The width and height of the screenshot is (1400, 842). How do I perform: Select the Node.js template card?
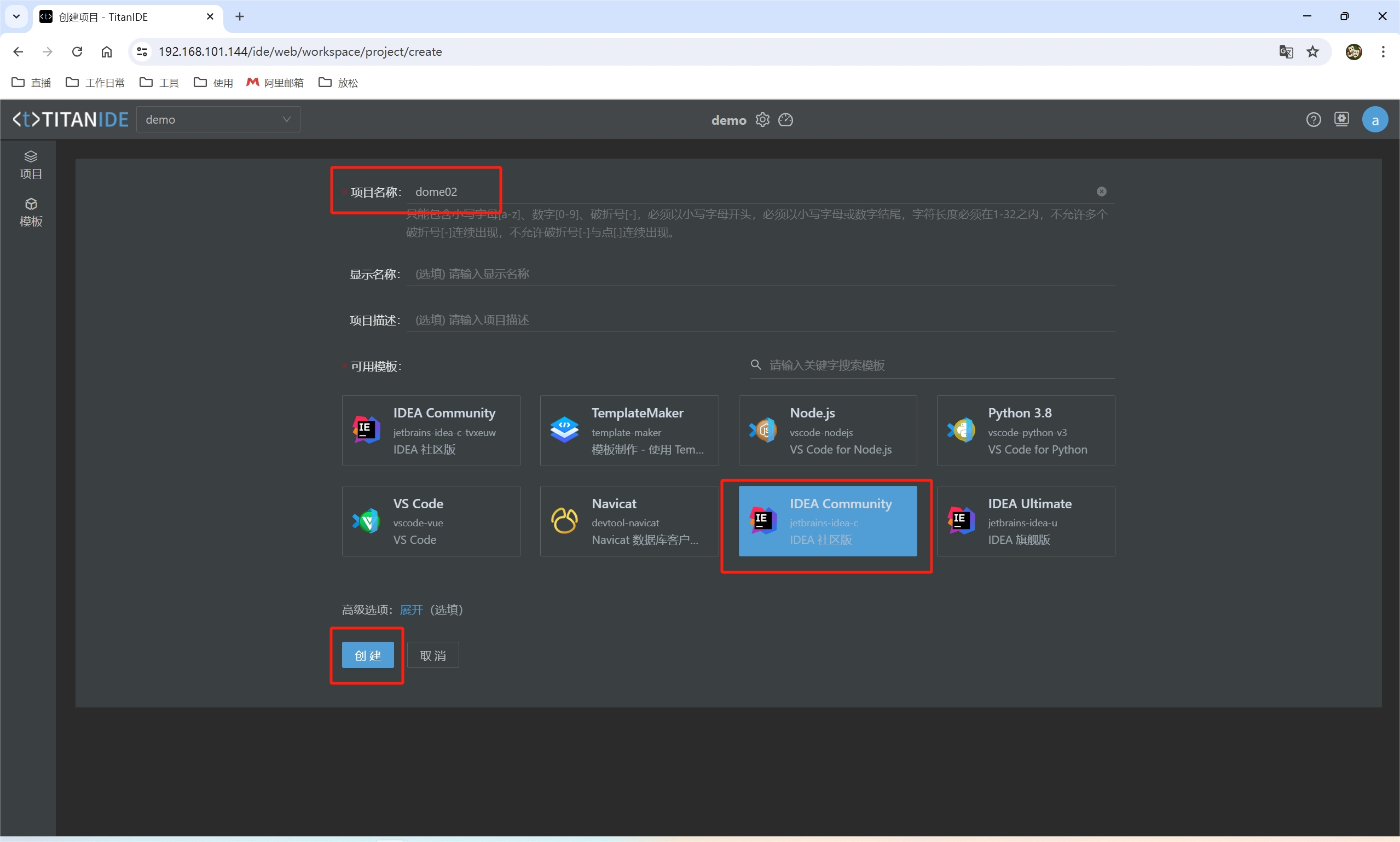click(x=828, y=431)
